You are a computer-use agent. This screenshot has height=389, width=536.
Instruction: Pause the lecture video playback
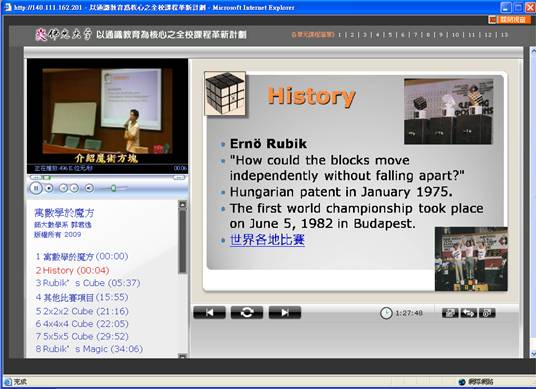pyautogui.click(x=36, y=188)
